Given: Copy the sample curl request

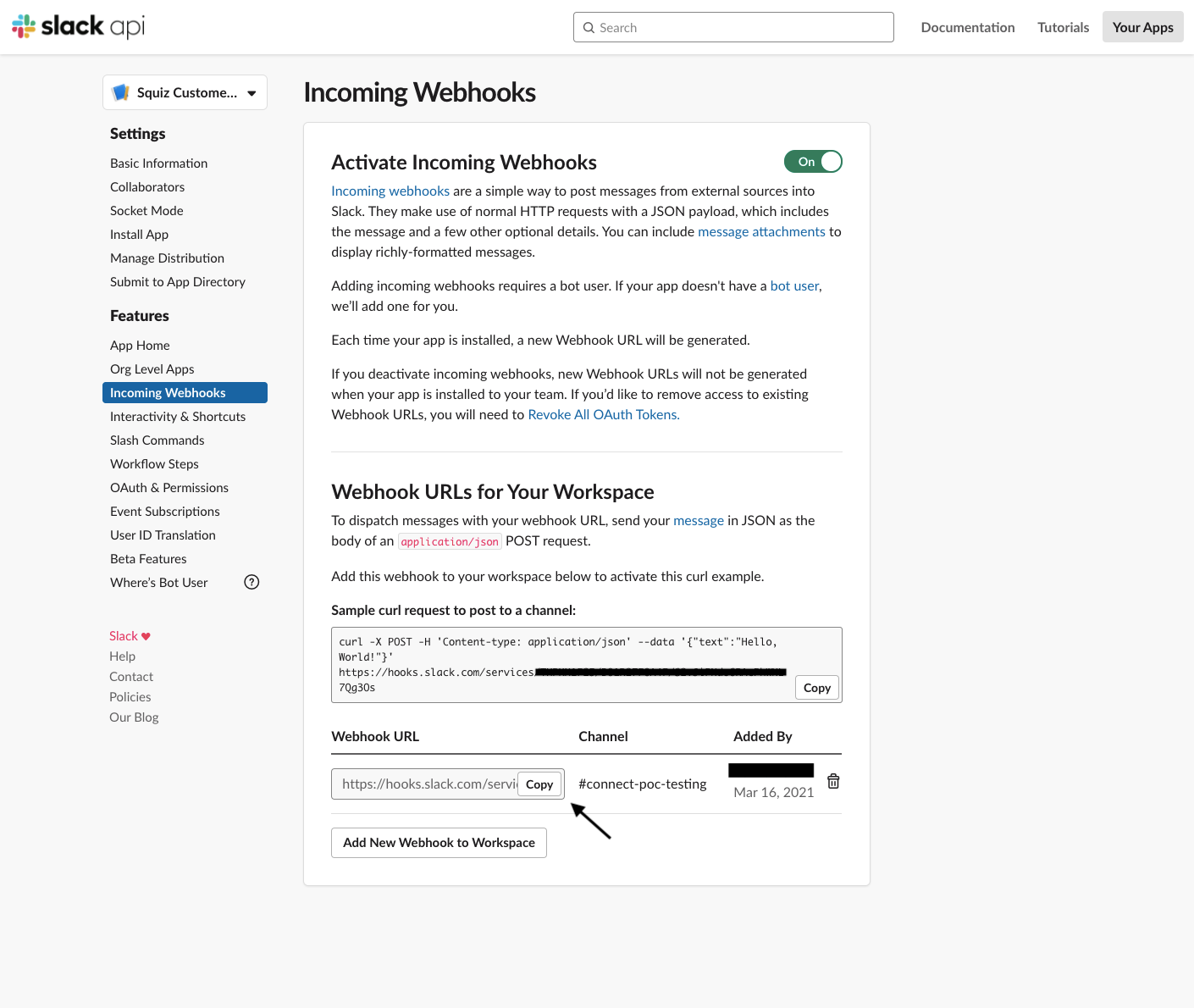Looking at the screenshot, I should point(817,688).
